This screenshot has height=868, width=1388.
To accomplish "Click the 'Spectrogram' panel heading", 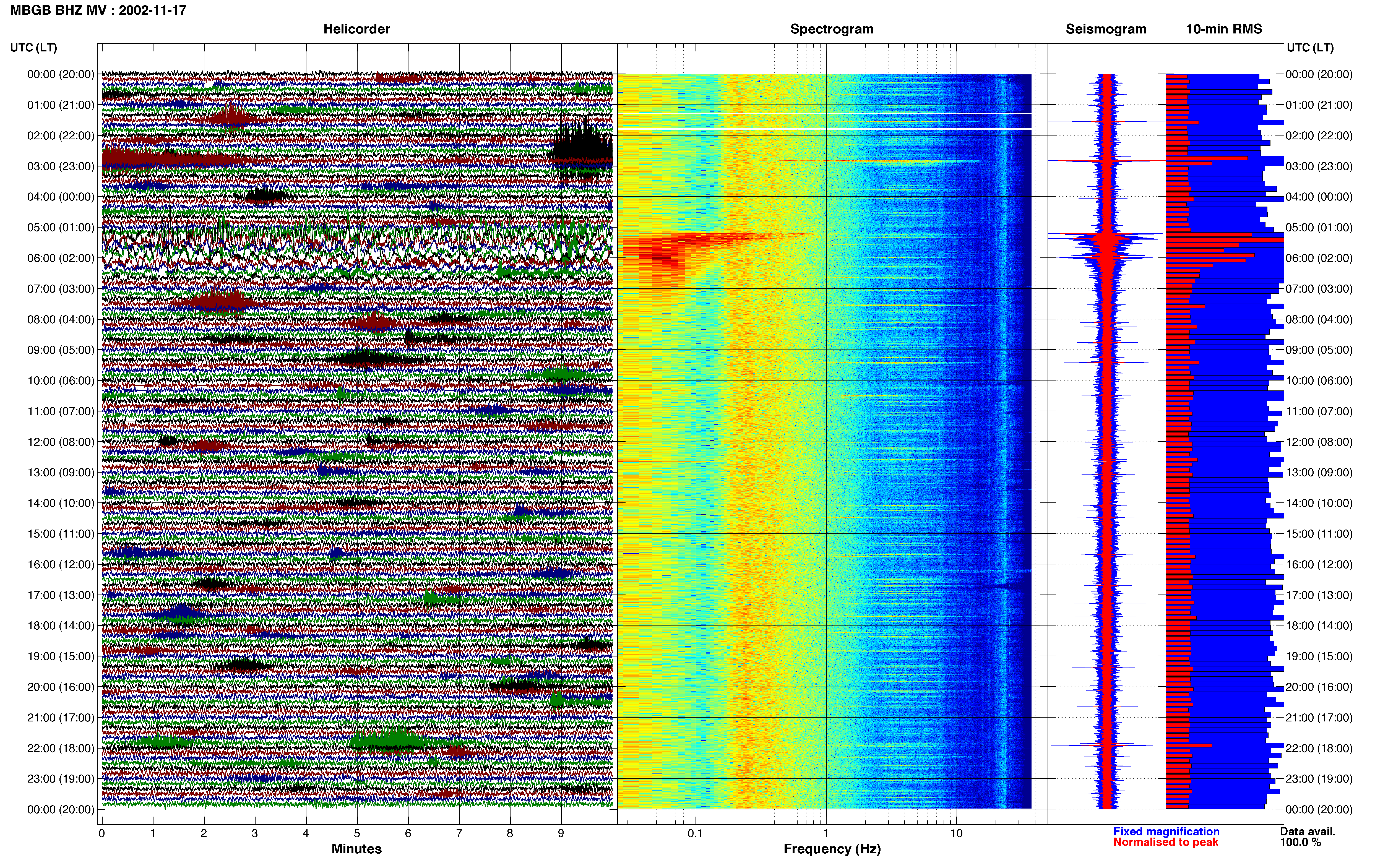I will [832, 29].
